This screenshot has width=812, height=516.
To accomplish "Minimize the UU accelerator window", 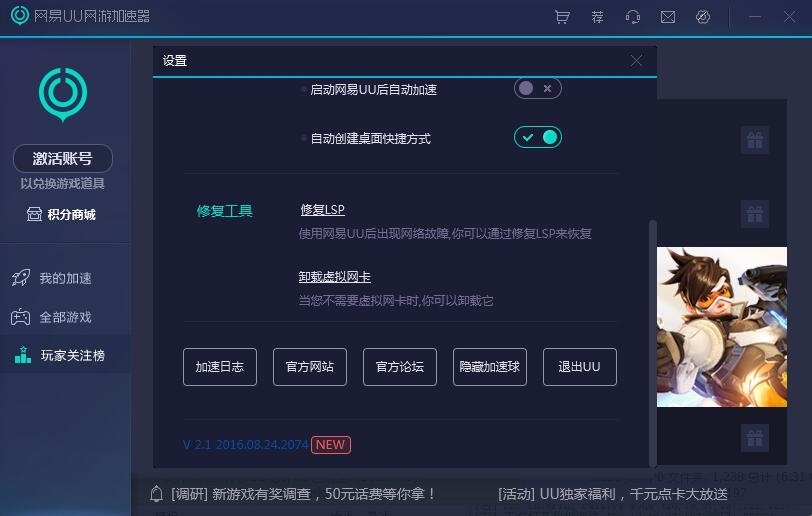I will [x=755, y=17].
